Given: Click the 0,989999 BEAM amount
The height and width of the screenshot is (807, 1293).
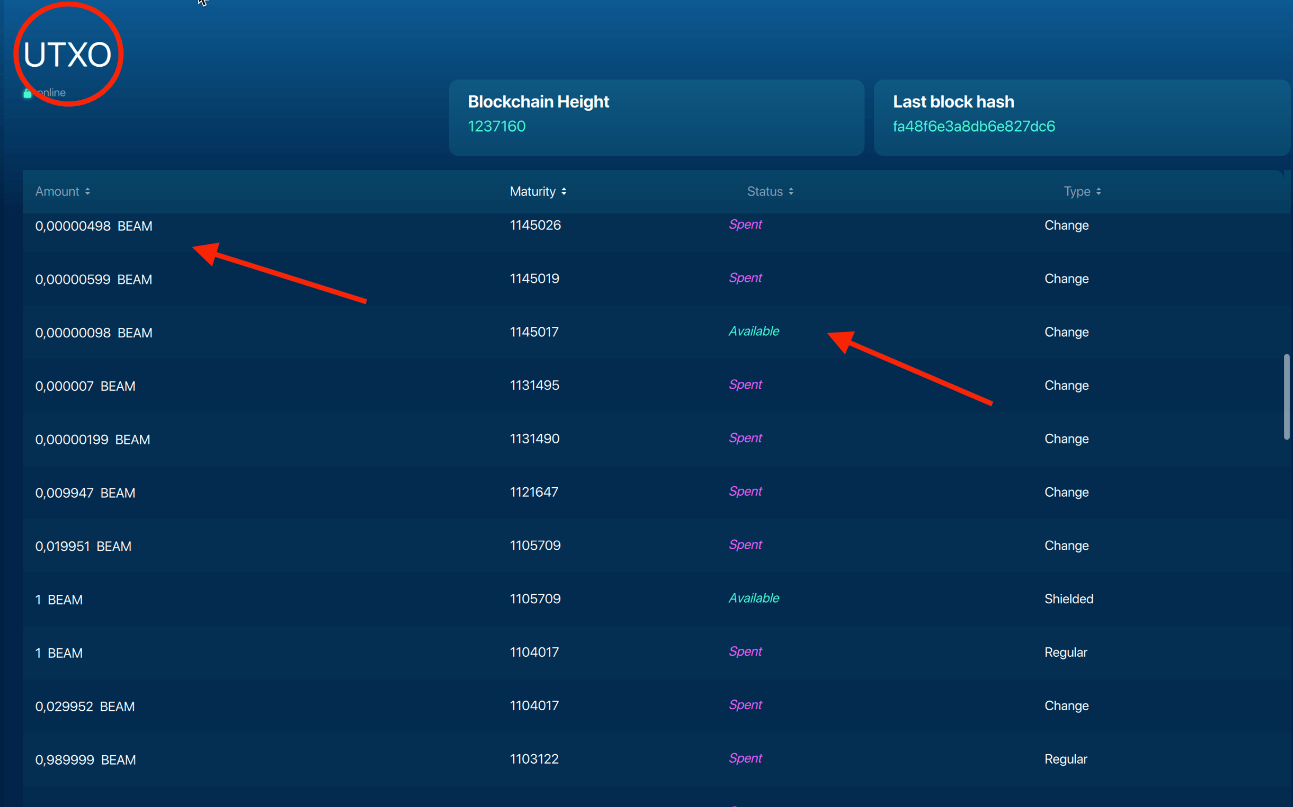Looking at the screenshot, I should point(85,760).
